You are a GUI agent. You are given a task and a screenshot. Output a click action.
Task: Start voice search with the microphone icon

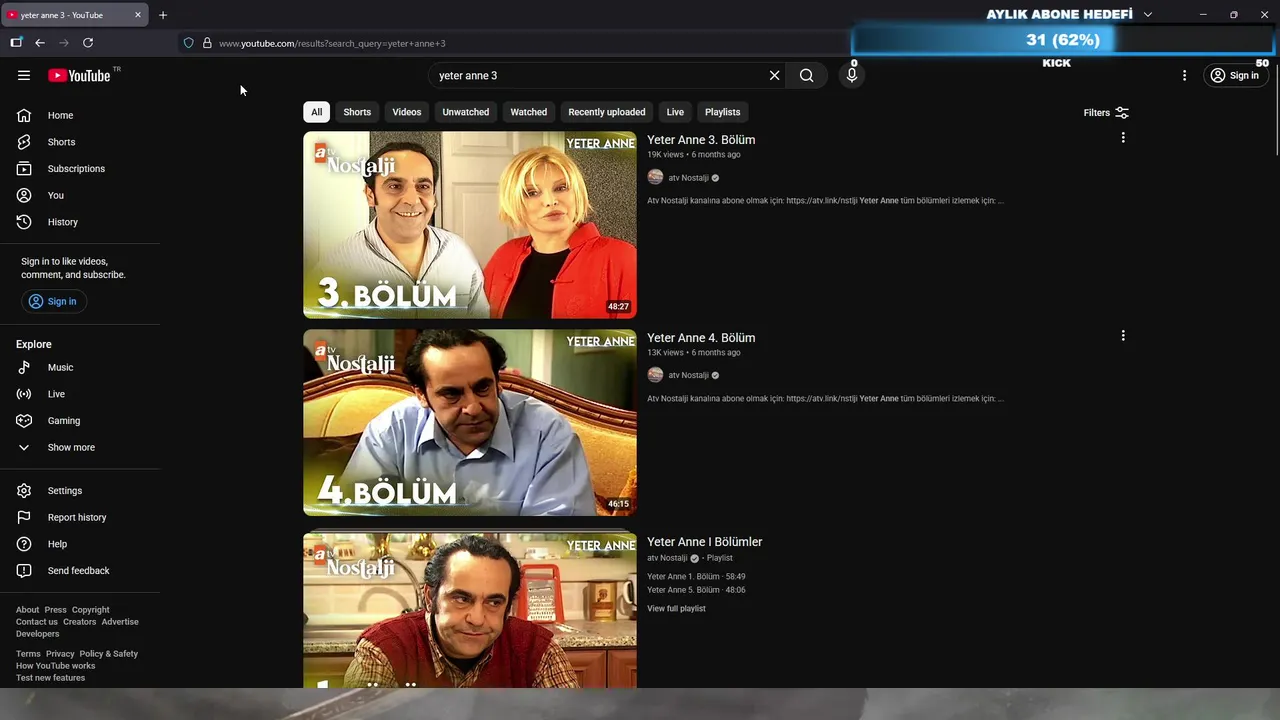point(852,75)
